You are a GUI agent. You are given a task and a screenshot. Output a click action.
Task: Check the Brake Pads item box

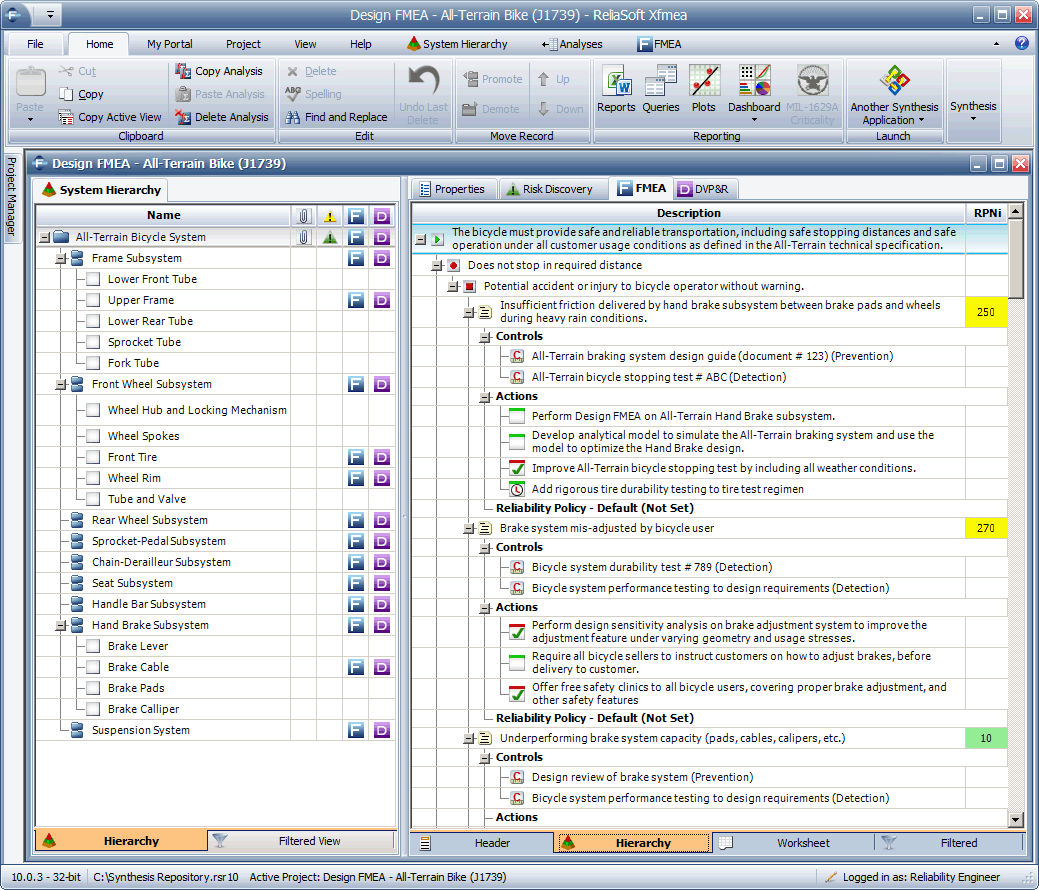(93, 688)
